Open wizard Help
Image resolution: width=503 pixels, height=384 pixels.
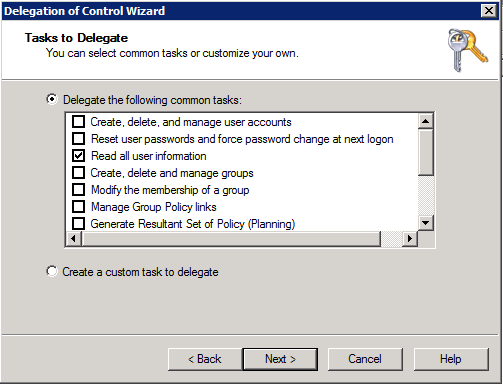[451, 359]
